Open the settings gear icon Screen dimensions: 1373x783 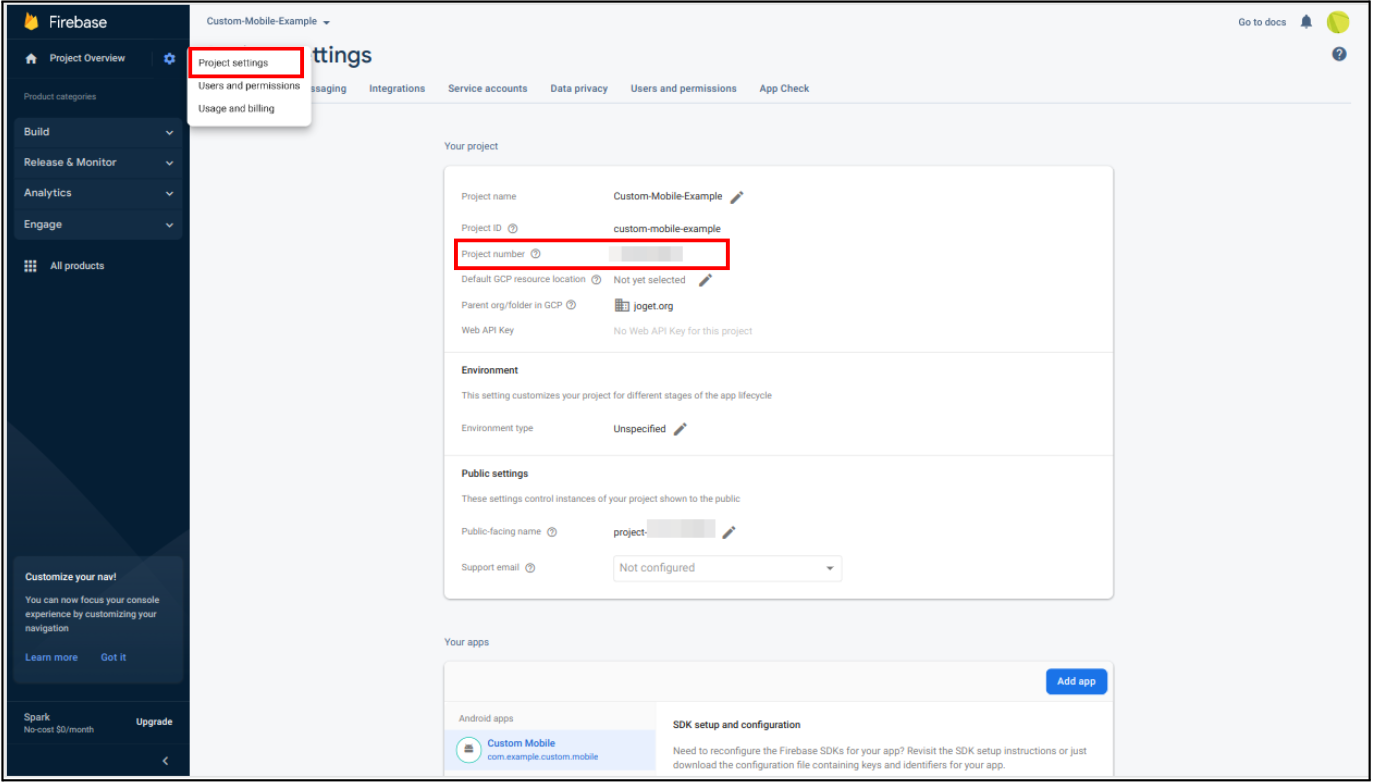pyautogui.click(x=169, y=59)
